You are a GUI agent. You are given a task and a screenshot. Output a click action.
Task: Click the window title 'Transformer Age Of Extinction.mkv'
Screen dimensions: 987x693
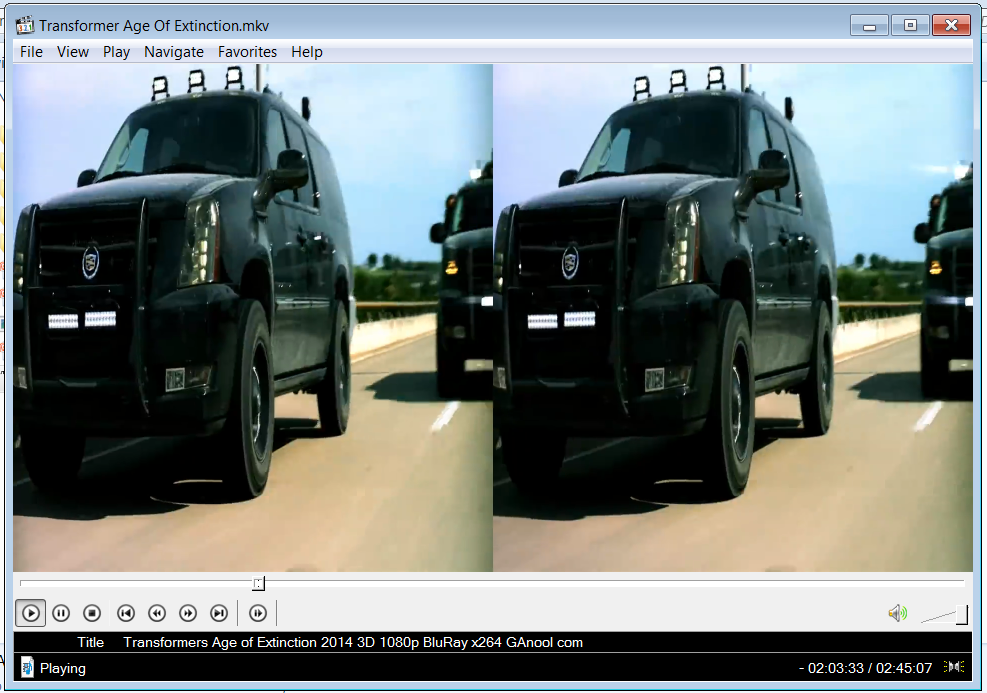pyautogui.click(x=154, y=26)
